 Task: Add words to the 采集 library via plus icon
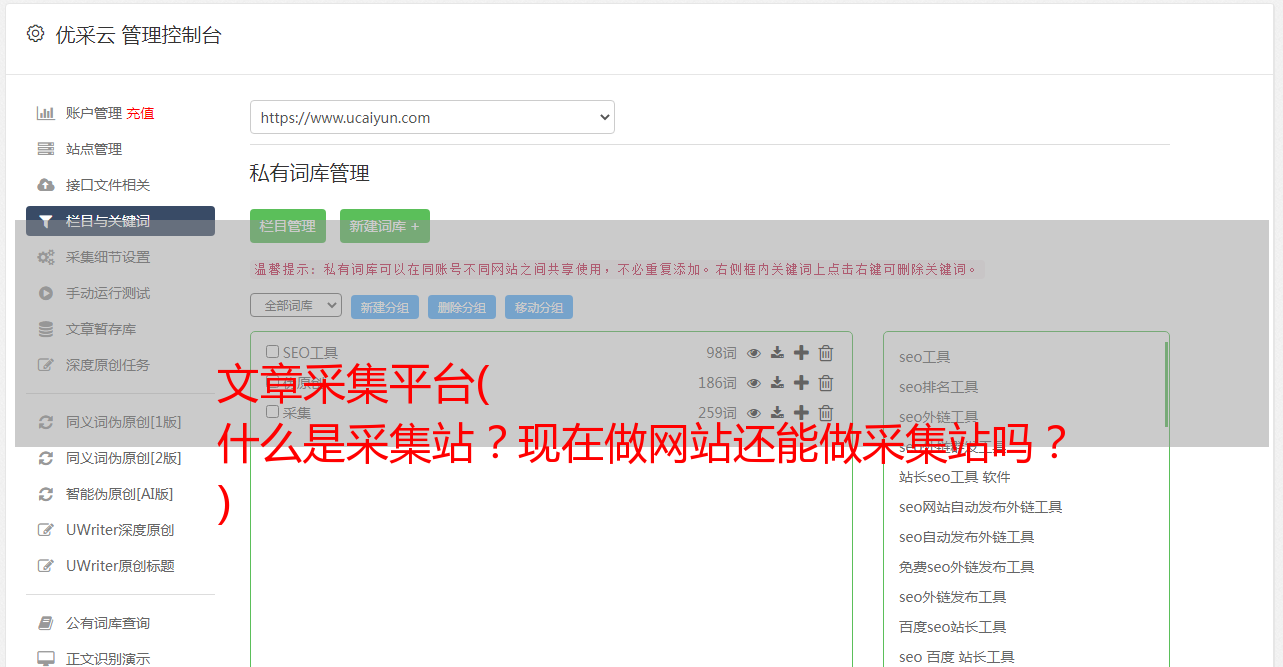click(801, 413)
